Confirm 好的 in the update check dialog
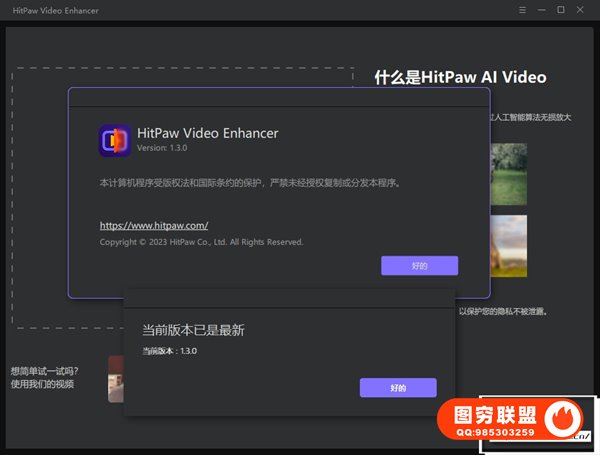The image size is (600, 455). click(x=398, y=388)
